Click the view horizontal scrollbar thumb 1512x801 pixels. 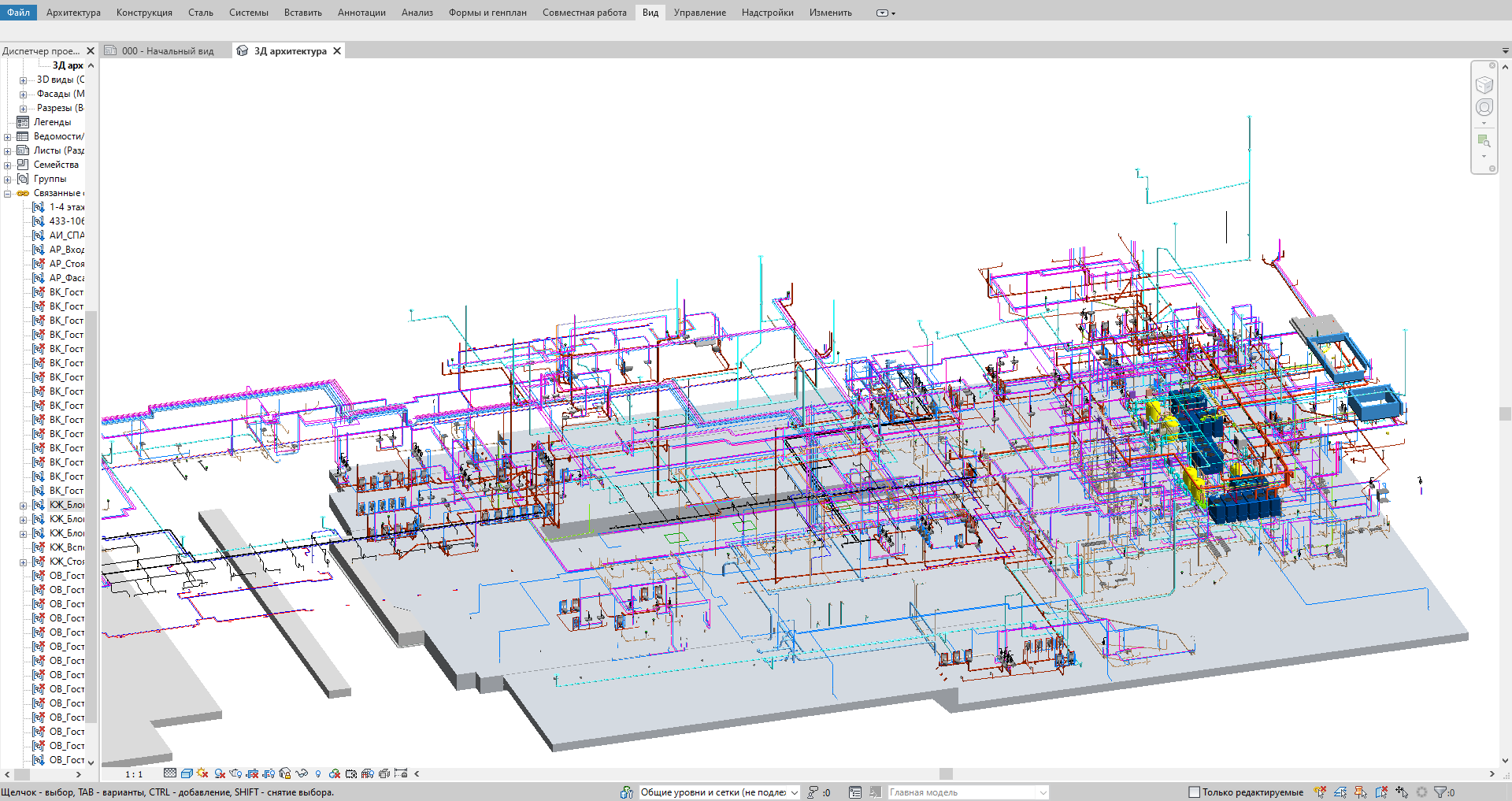946,773
